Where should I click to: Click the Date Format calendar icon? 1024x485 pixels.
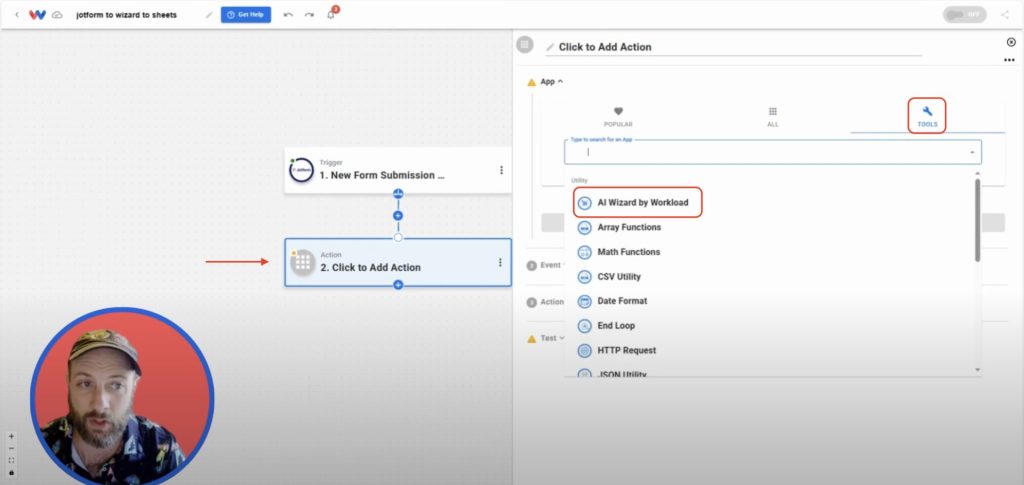pos(584,301)
